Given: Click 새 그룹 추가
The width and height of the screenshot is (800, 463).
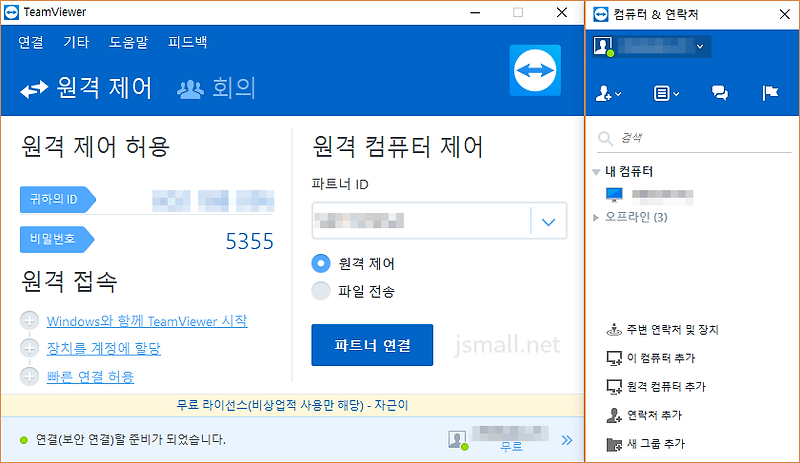Looking at the screenshot, I should [645, 444].
